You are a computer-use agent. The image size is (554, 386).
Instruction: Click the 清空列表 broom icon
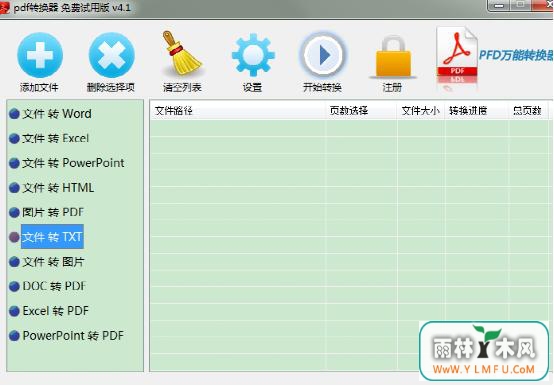[182, 53]
